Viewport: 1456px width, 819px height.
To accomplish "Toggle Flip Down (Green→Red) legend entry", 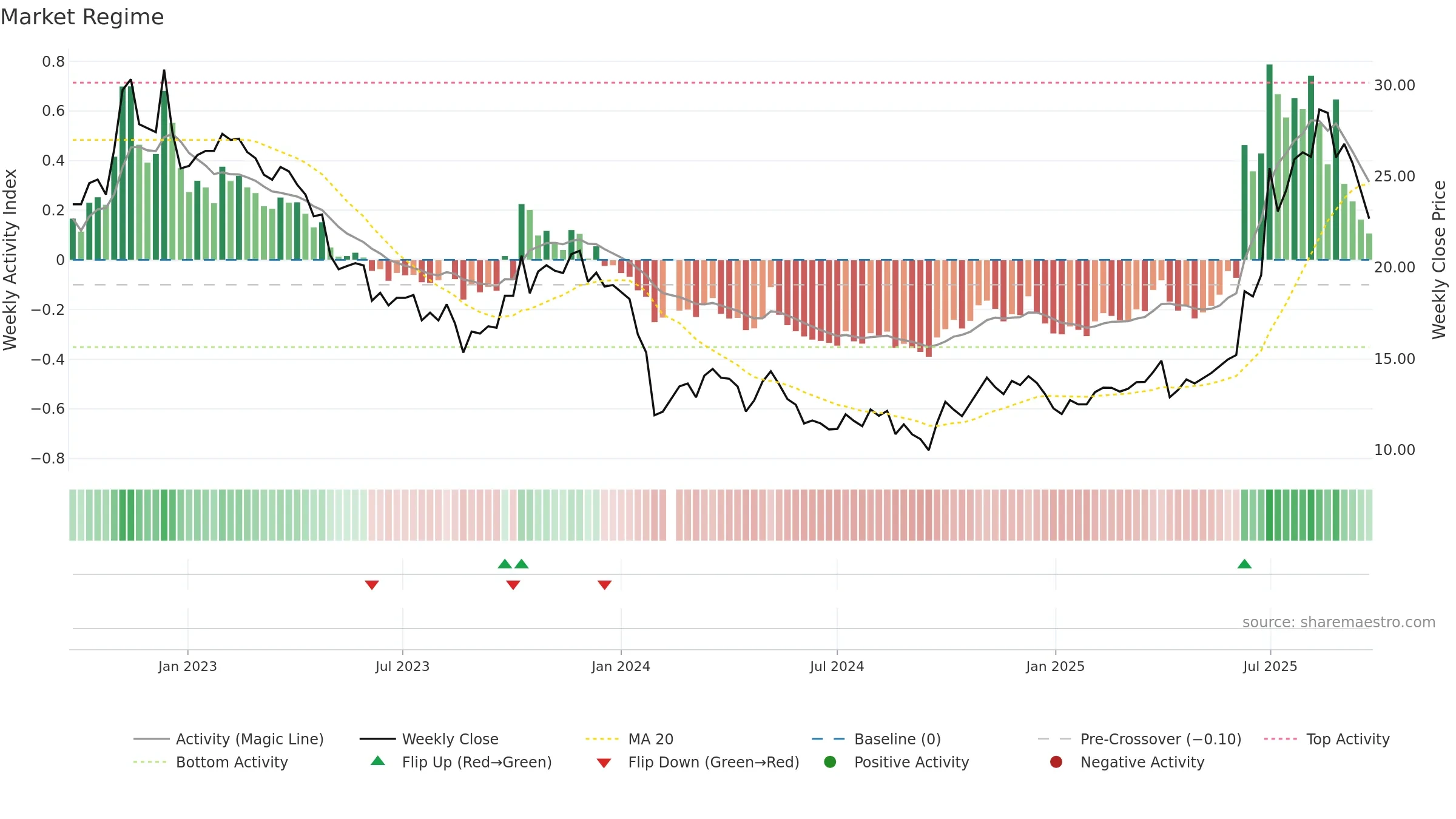I will pos(698,762).
